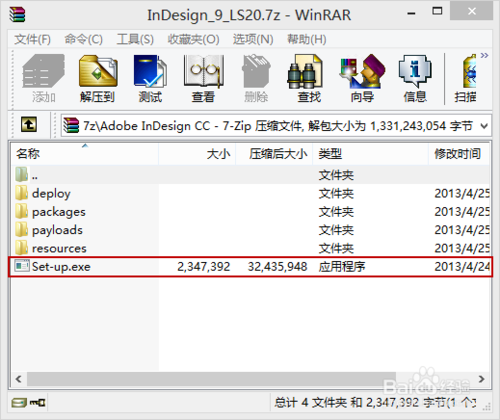This screenshot has height=420, width=500.
Task: Select the packages folder icon
Action: point(22,211)
